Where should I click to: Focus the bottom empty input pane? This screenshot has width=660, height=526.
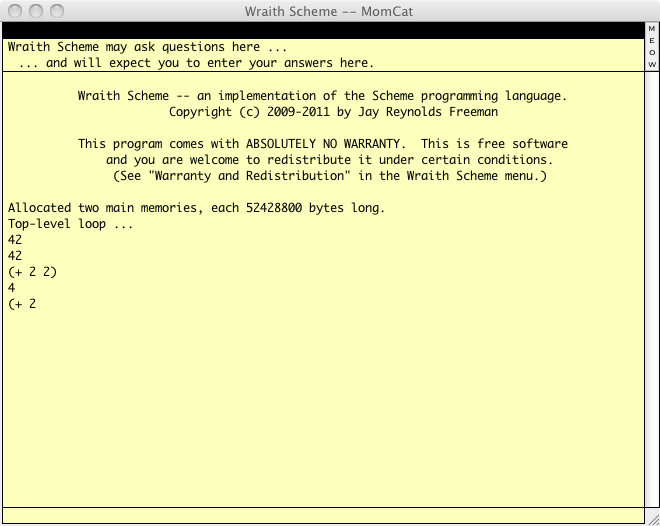point(322,515)
